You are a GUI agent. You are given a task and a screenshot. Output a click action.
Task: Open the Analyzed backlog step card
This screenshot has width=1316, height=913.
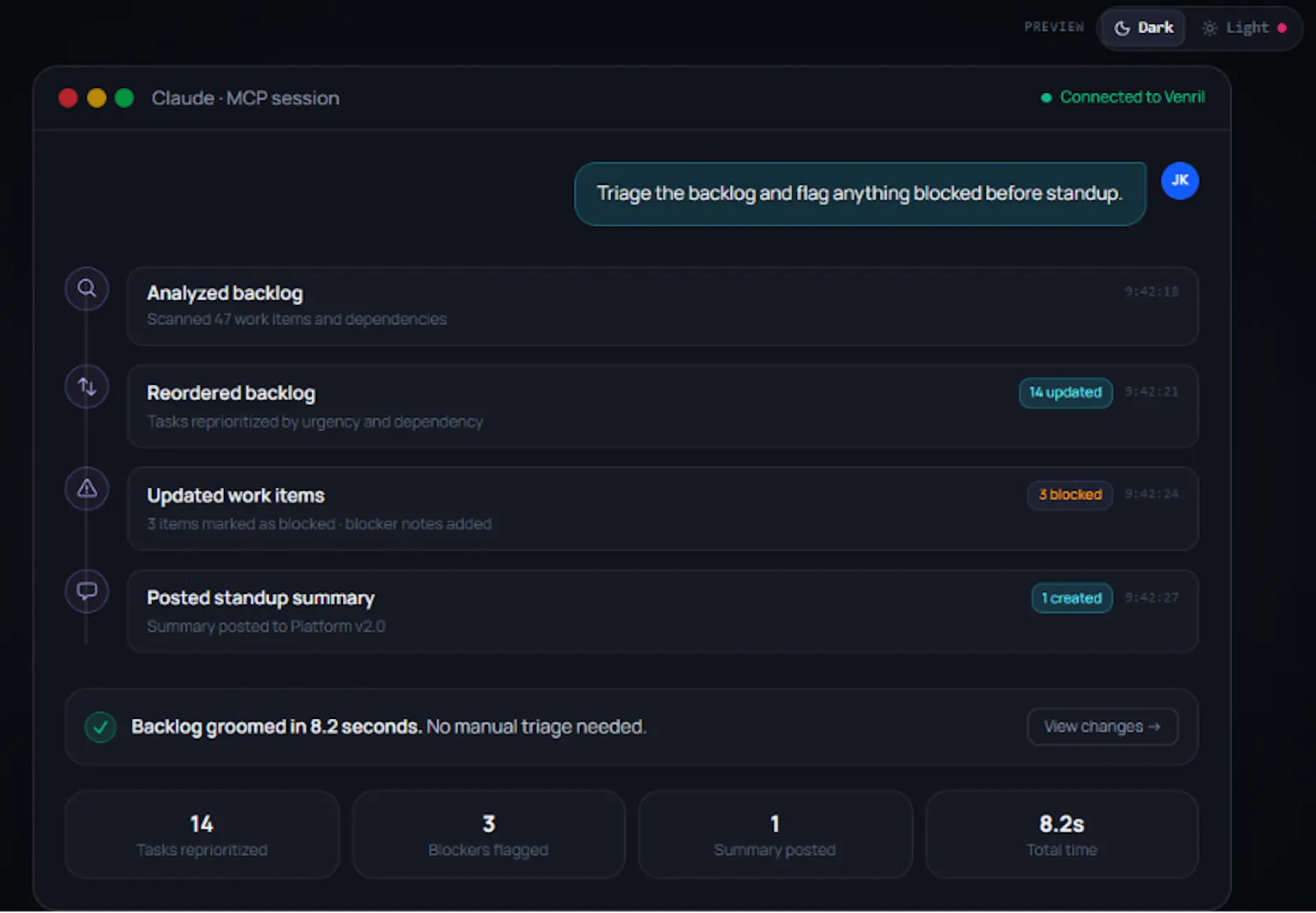coord(662,306)
